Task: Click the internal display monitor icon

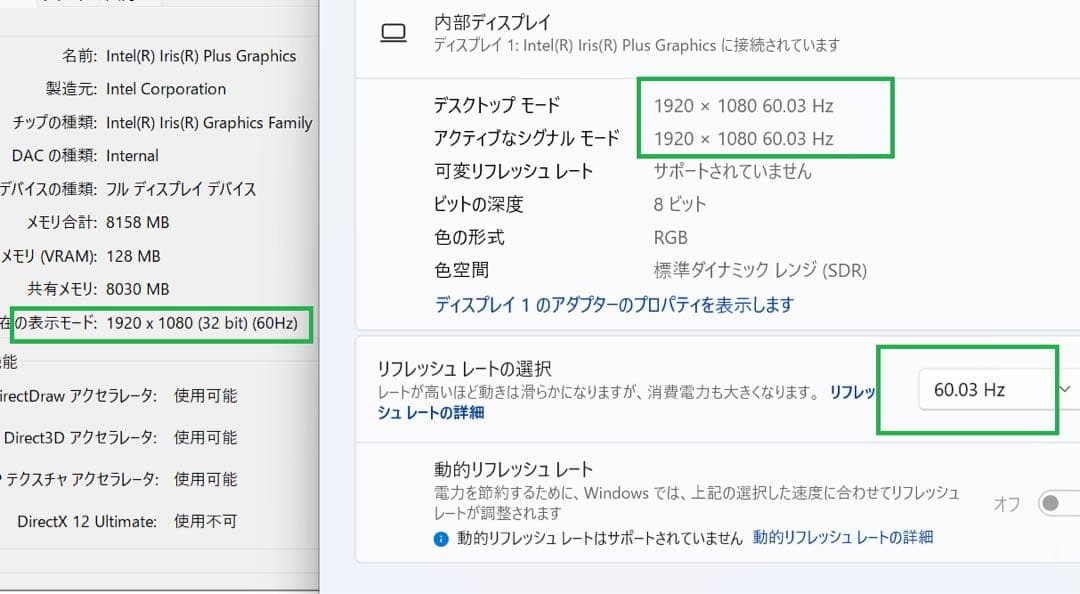Action: (395, 31)
